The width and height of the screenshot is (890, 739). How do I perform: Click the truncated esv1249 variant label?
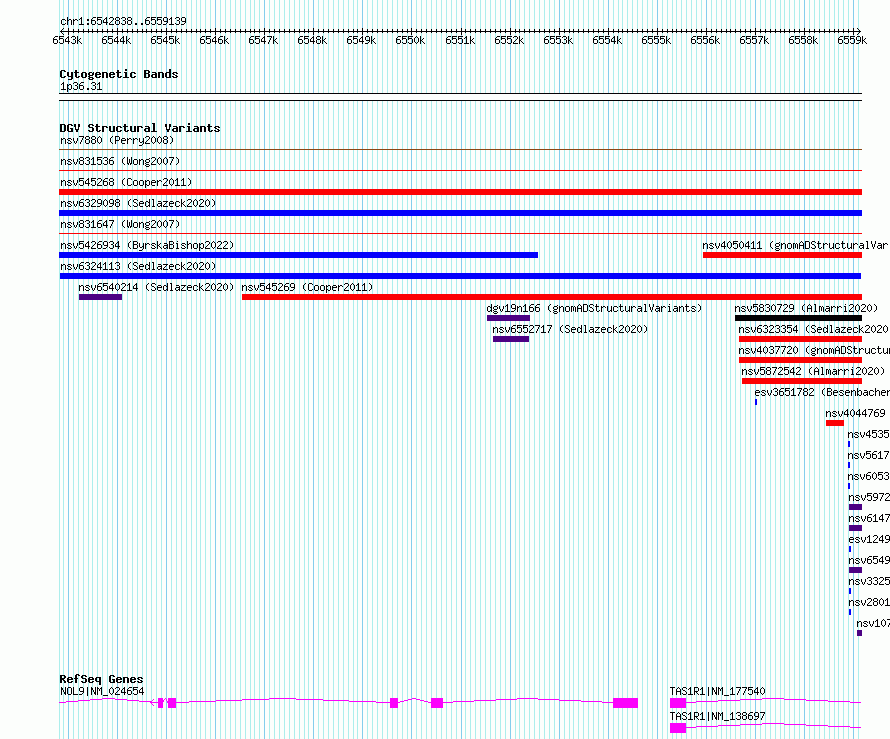coord(869,539)
